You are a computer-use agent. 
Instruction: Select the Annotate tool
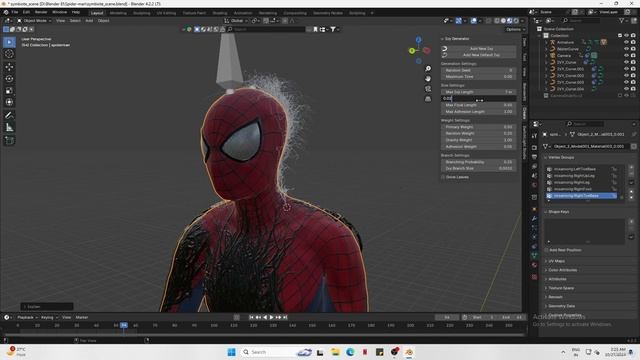point(9,116)
